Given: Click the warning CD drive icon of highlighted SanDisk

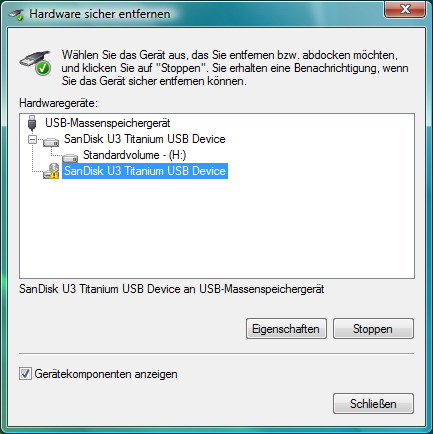Looking at the screenshot, I should pos(51,171).
